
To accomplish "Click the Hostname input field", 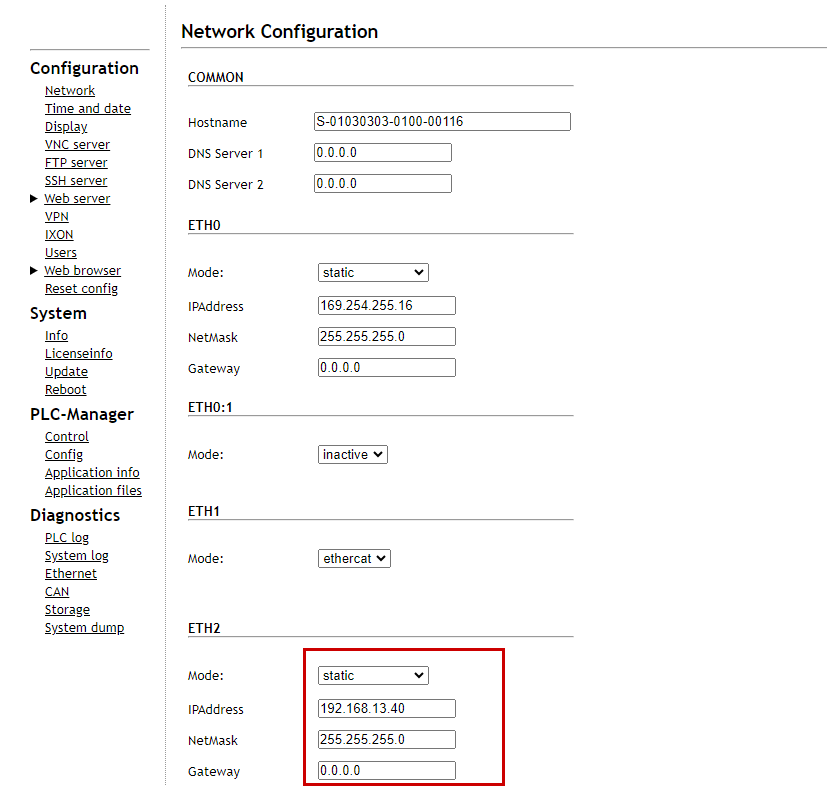I will pos(442,121).
